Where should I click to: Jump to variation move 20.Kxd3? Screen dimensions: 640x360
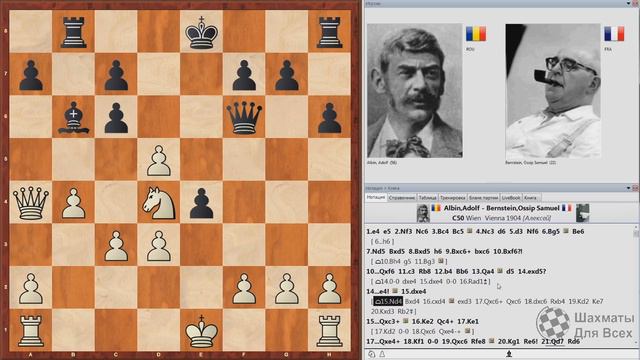point(382,311)
